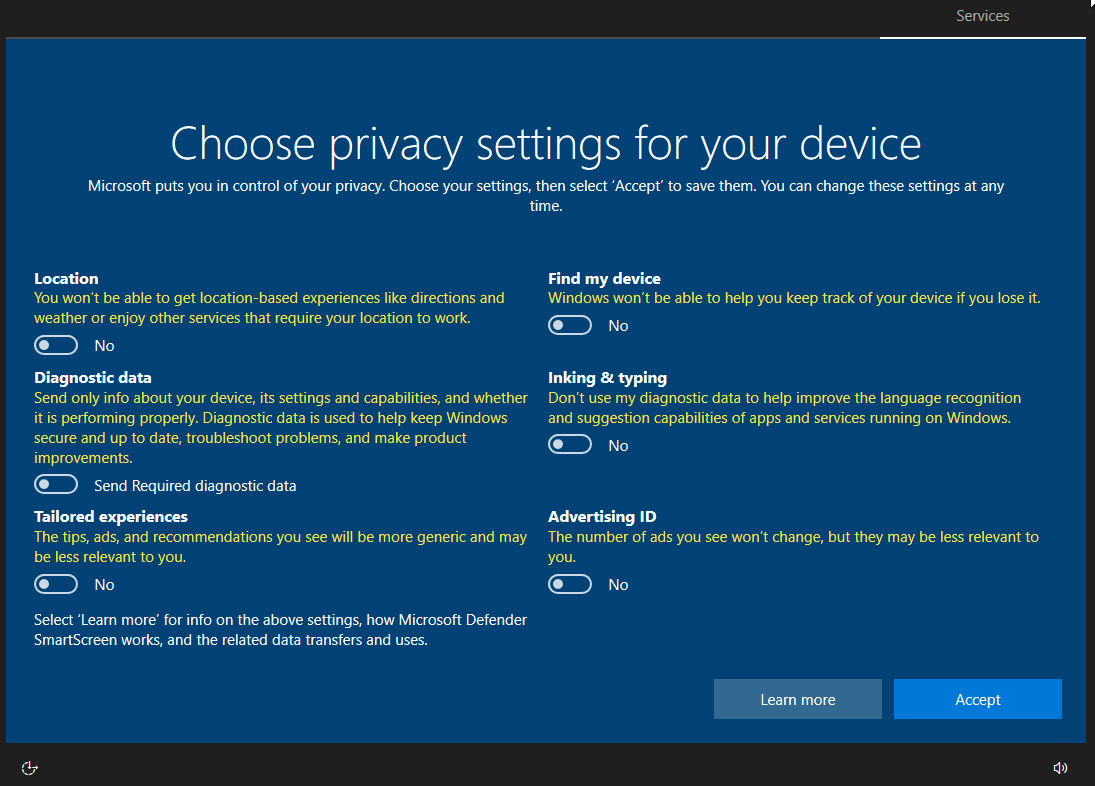The height and width of the screenshot is (786, 1095).
Task: Click the 'No' label beside Tailored experiences toggle
Action: (x=104, y=585)
